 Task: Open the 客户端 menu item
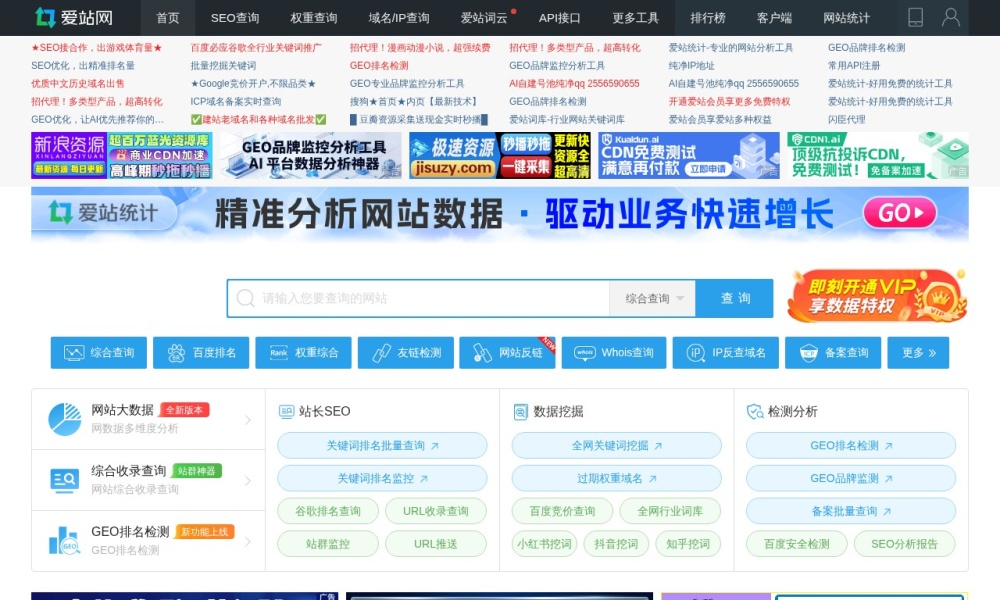pyautogui.click(x=774, y=18)
